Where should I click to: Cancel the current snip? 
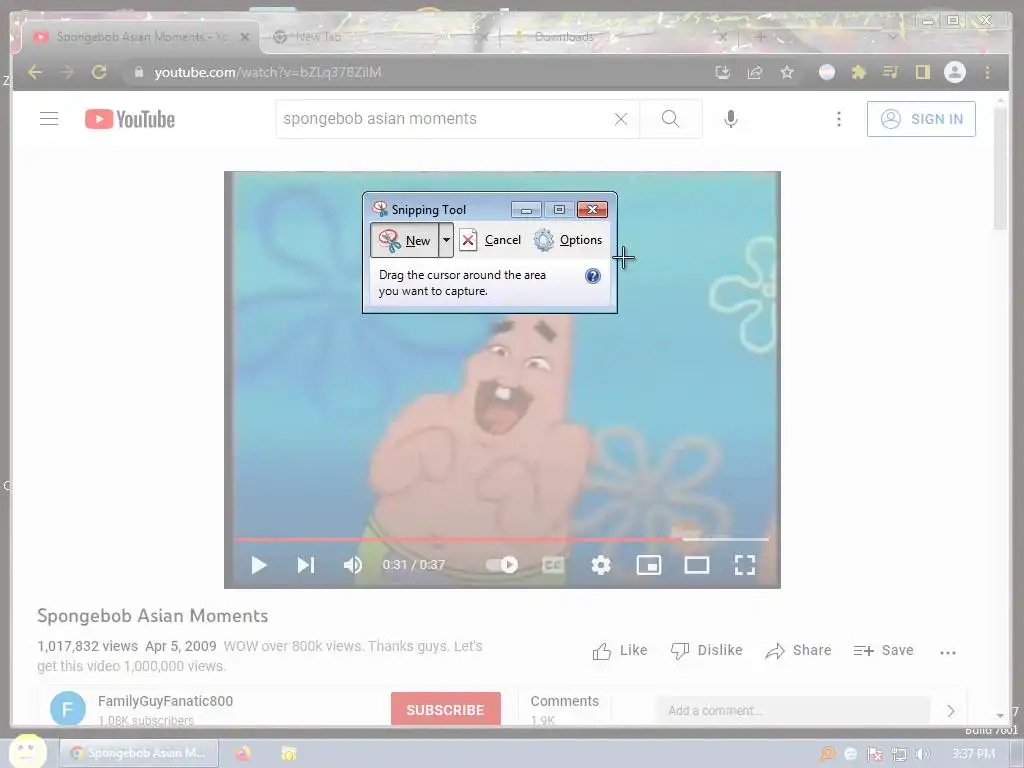click(490, 240)
